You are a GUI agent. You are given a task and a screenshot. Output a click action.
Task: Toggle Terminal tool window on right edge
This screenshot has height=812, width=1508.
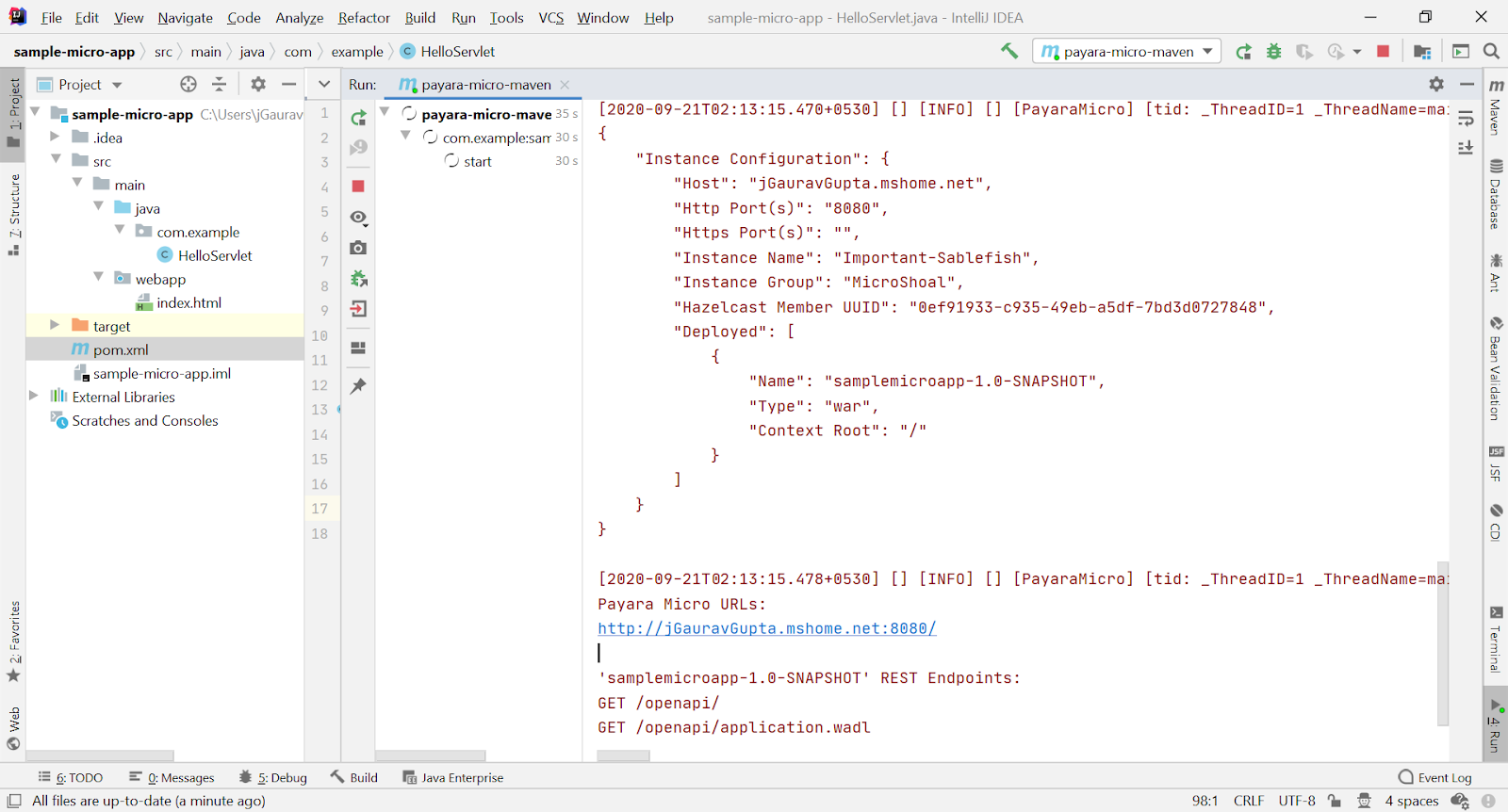tap(1496, 641)
